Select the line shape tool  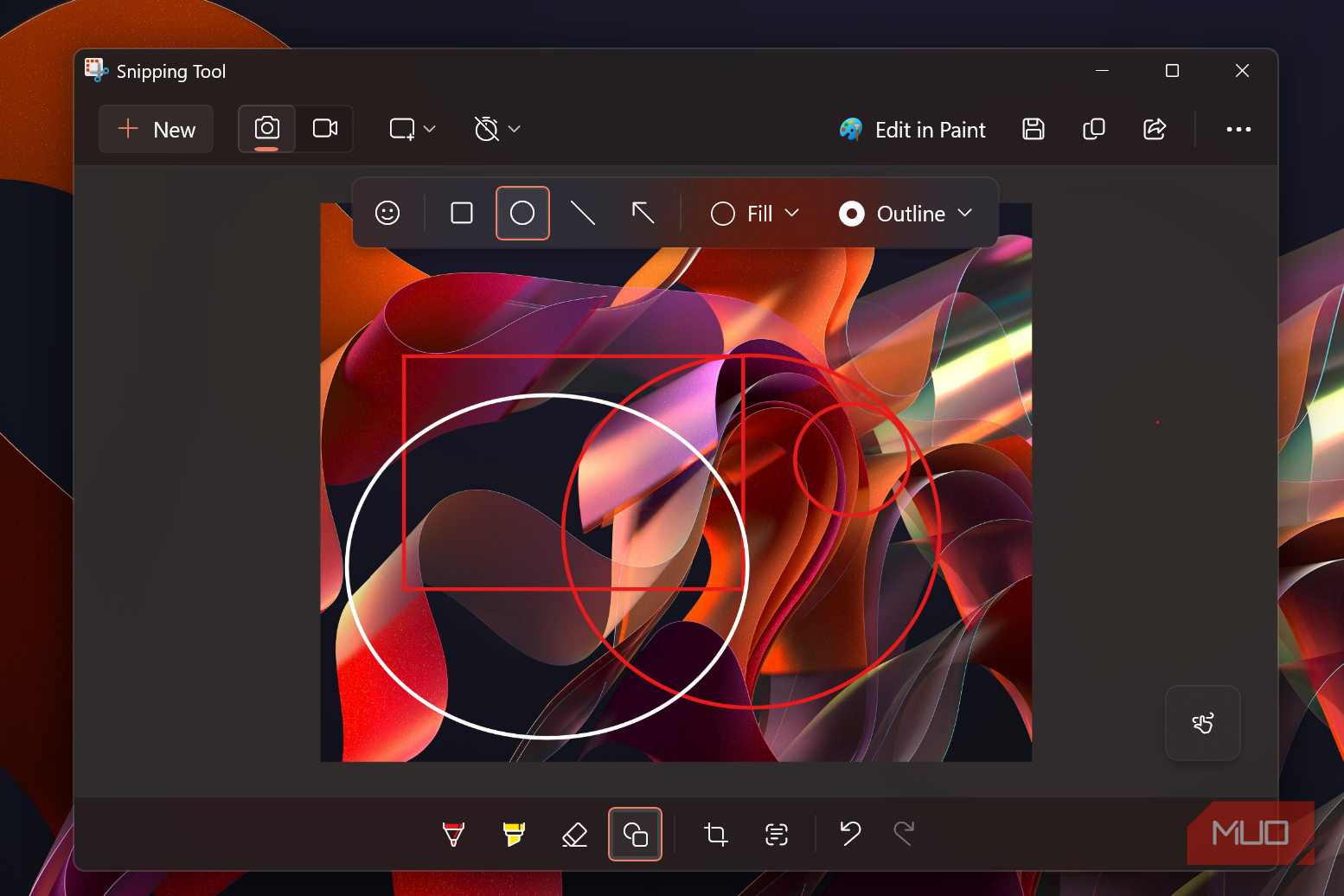pyautogui.click(x=583, y=213)
